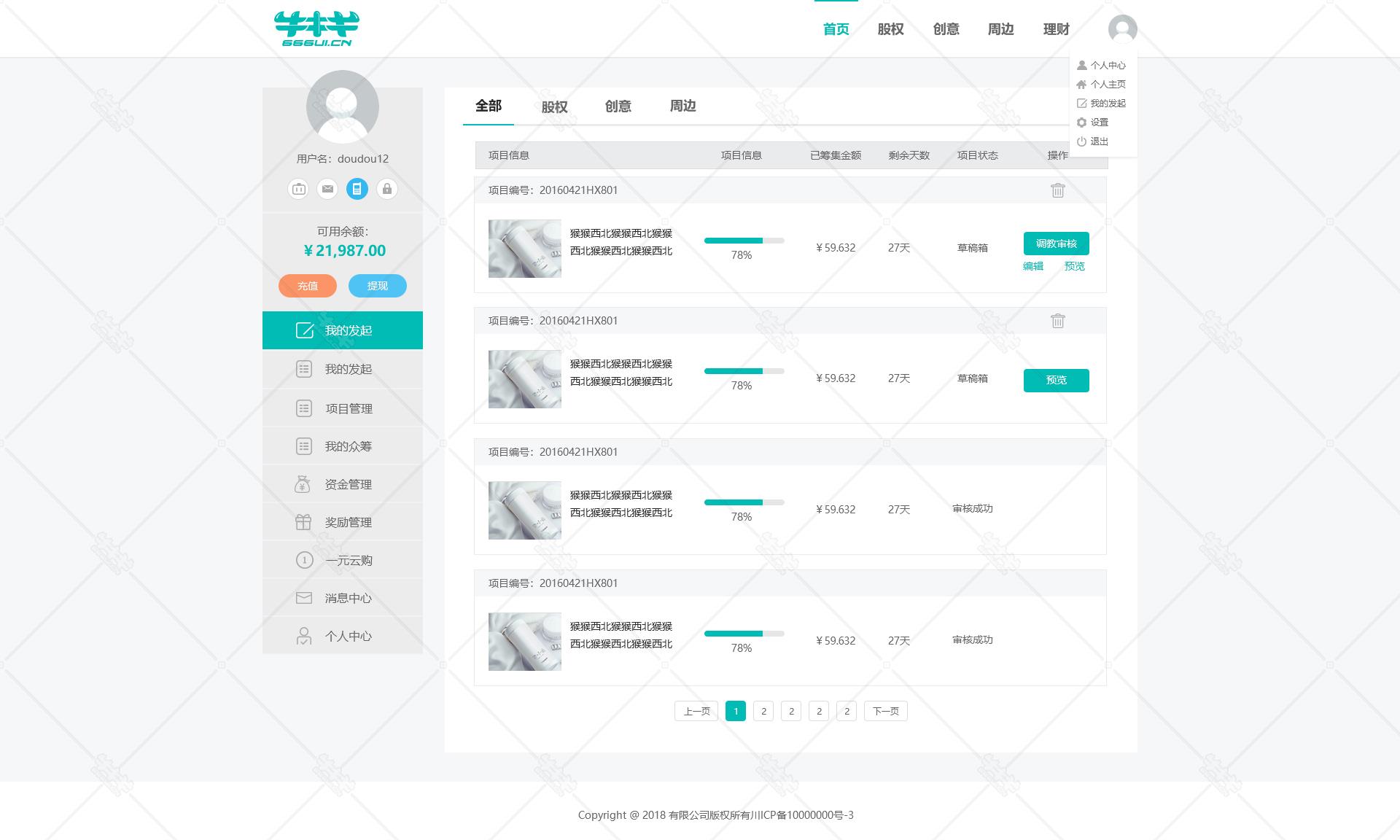Go to next page with 下一页
1400x840 pixels.
point(886,711)
